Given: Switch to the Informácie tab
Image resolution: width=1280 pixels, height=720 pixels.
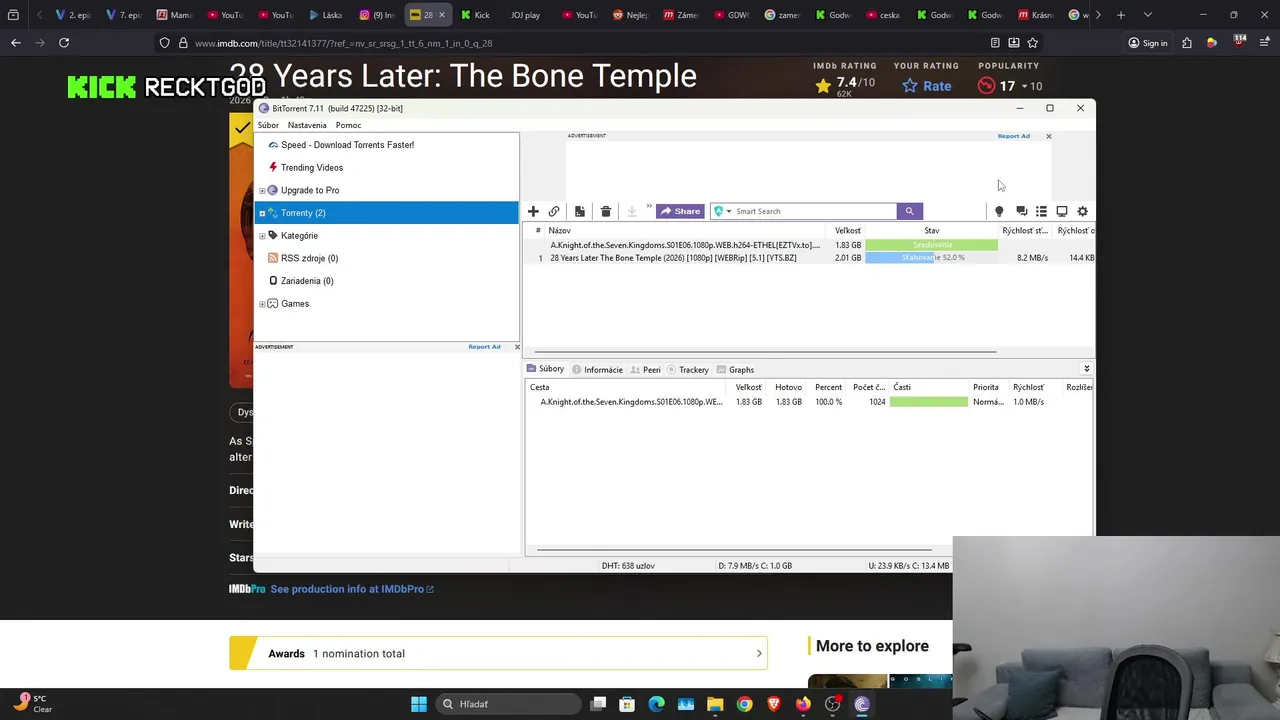Looking at the screenshot, I should 597,370.
